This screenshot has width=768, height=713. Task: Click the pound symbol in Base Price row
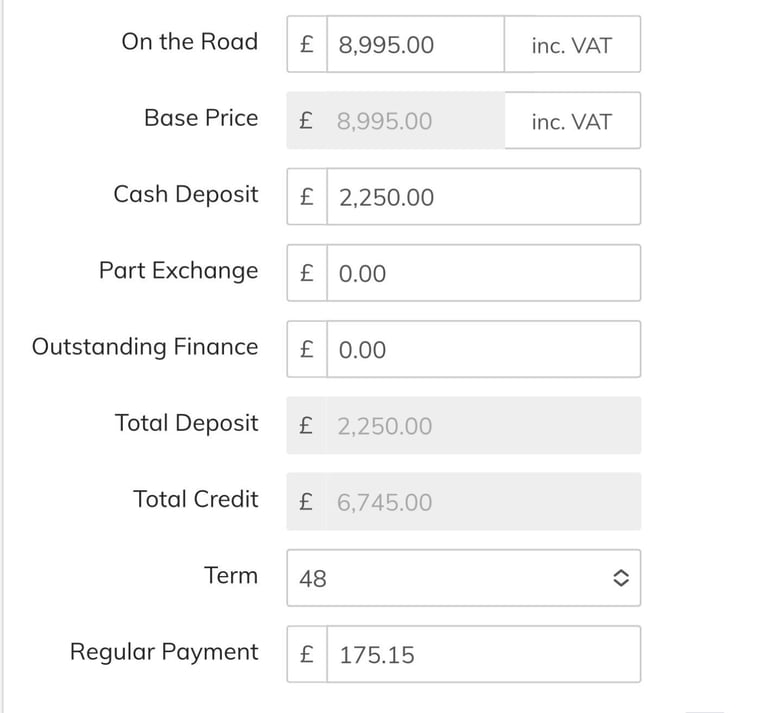(x=307, y=122)
